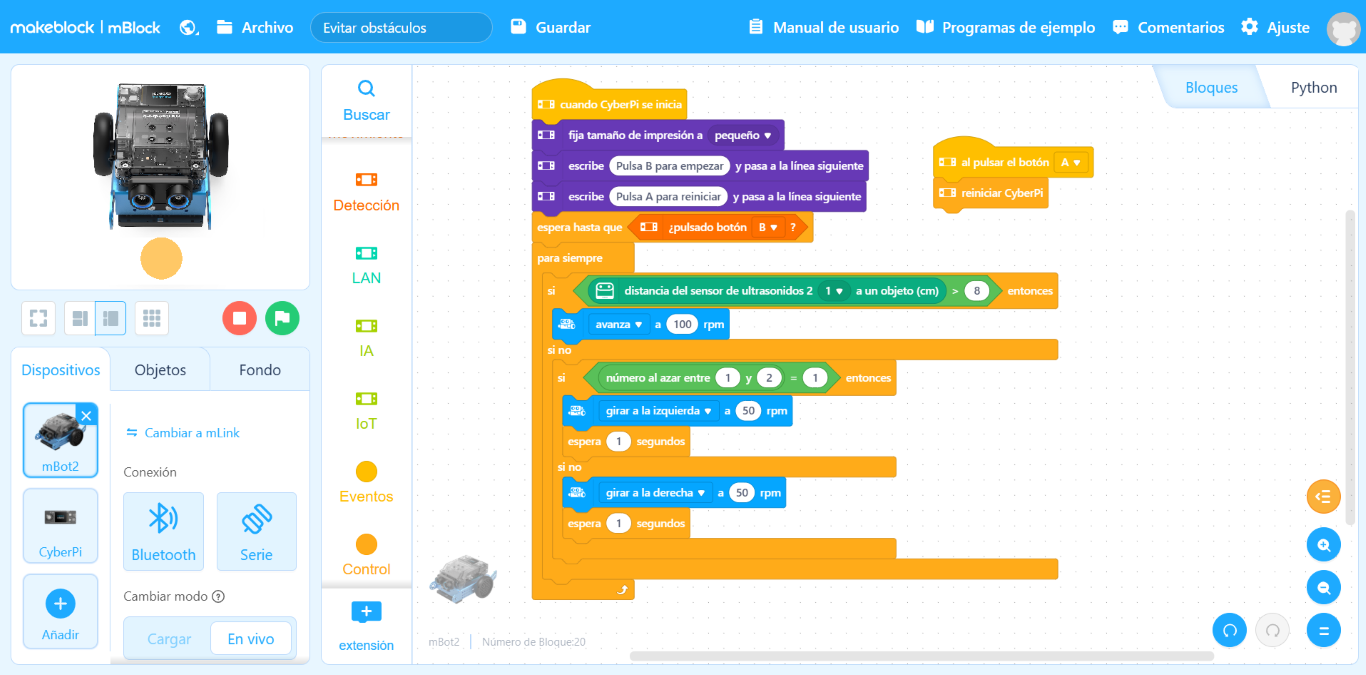
Task: Open the Objetos tab
Action: point(160,370)
